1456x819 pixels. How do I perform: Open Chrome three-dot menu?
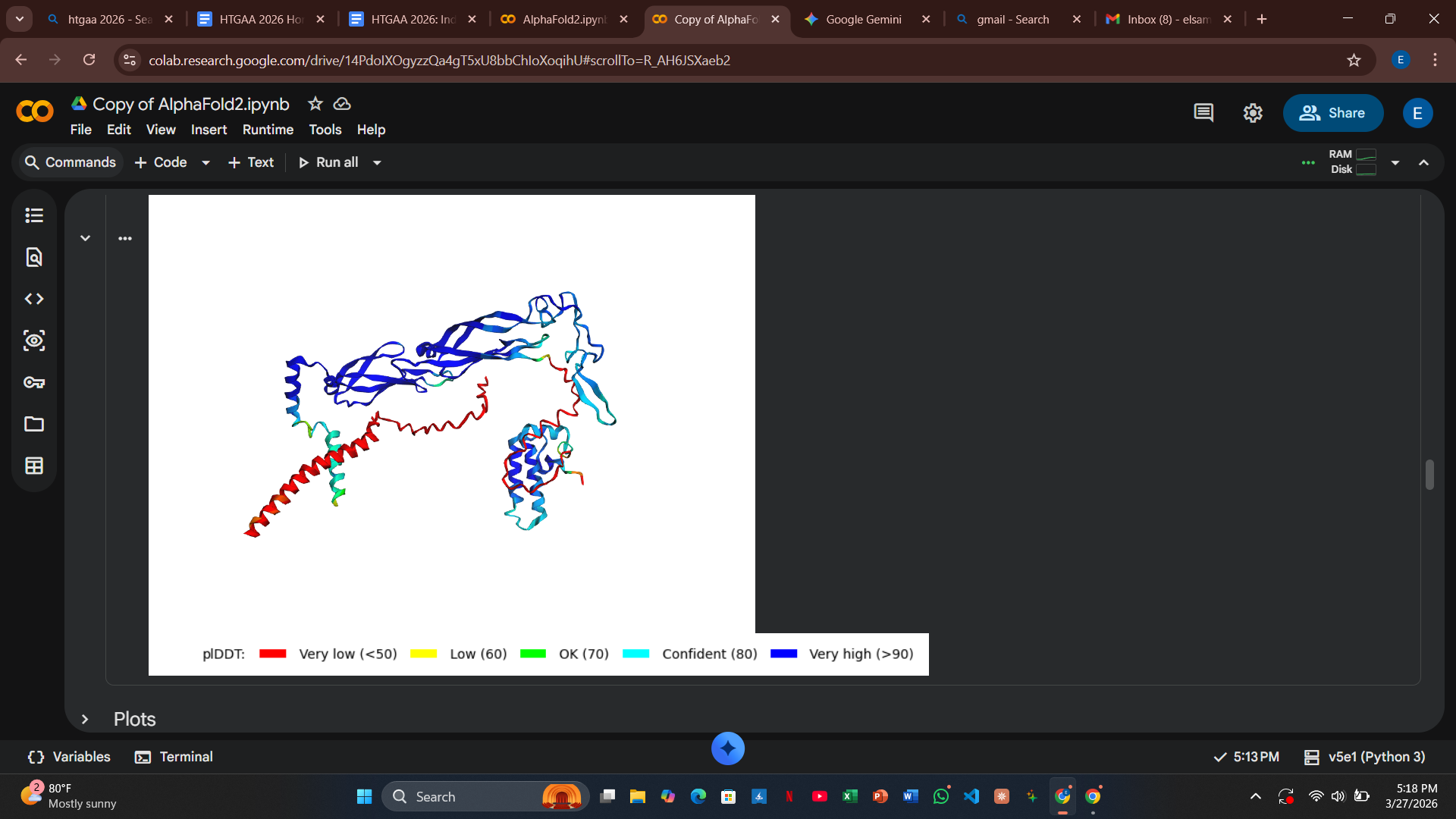click(x=1435, y=60)
